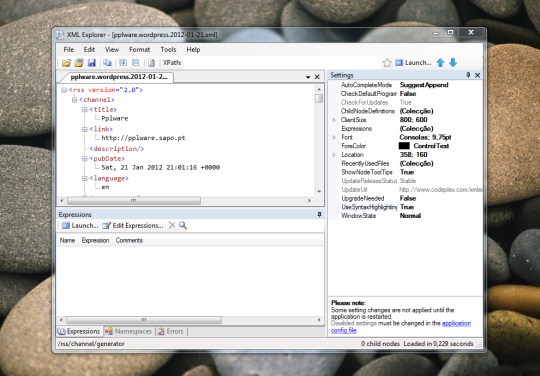Go to previous result with blue up arrow
Screen dimensions: 540x376
coord(440,63)
